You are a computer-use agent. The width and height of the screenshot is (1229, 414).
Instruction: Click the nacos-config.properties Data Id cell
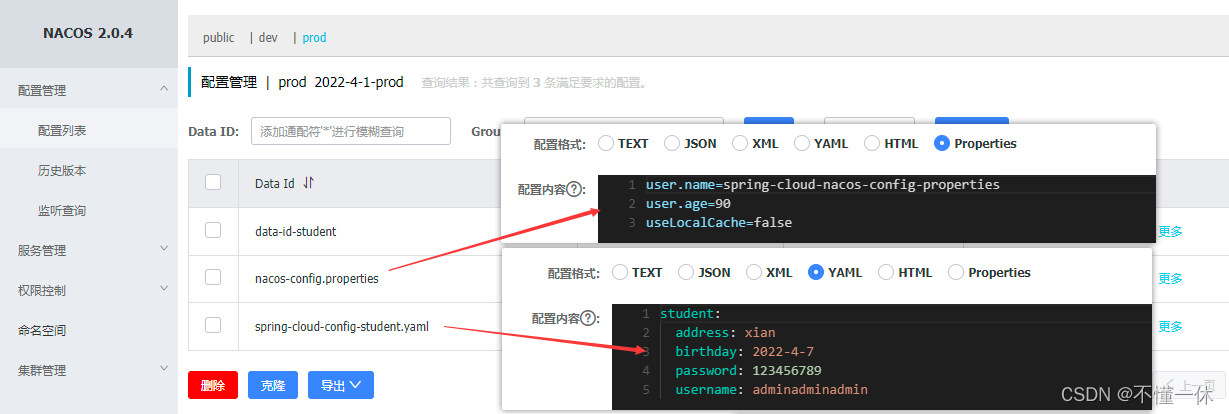tap(317, 279)
